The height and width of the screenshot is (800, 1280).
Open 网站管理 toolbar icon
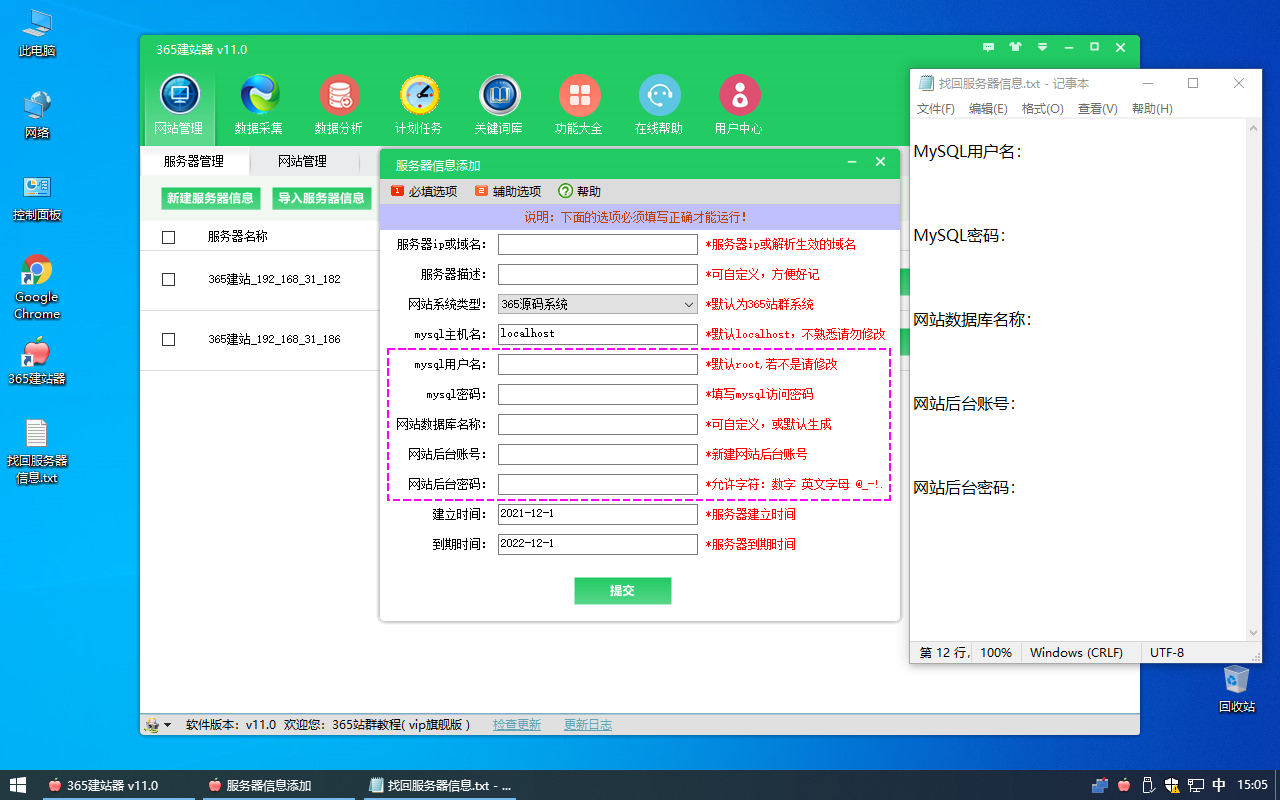tap(179, 105)
